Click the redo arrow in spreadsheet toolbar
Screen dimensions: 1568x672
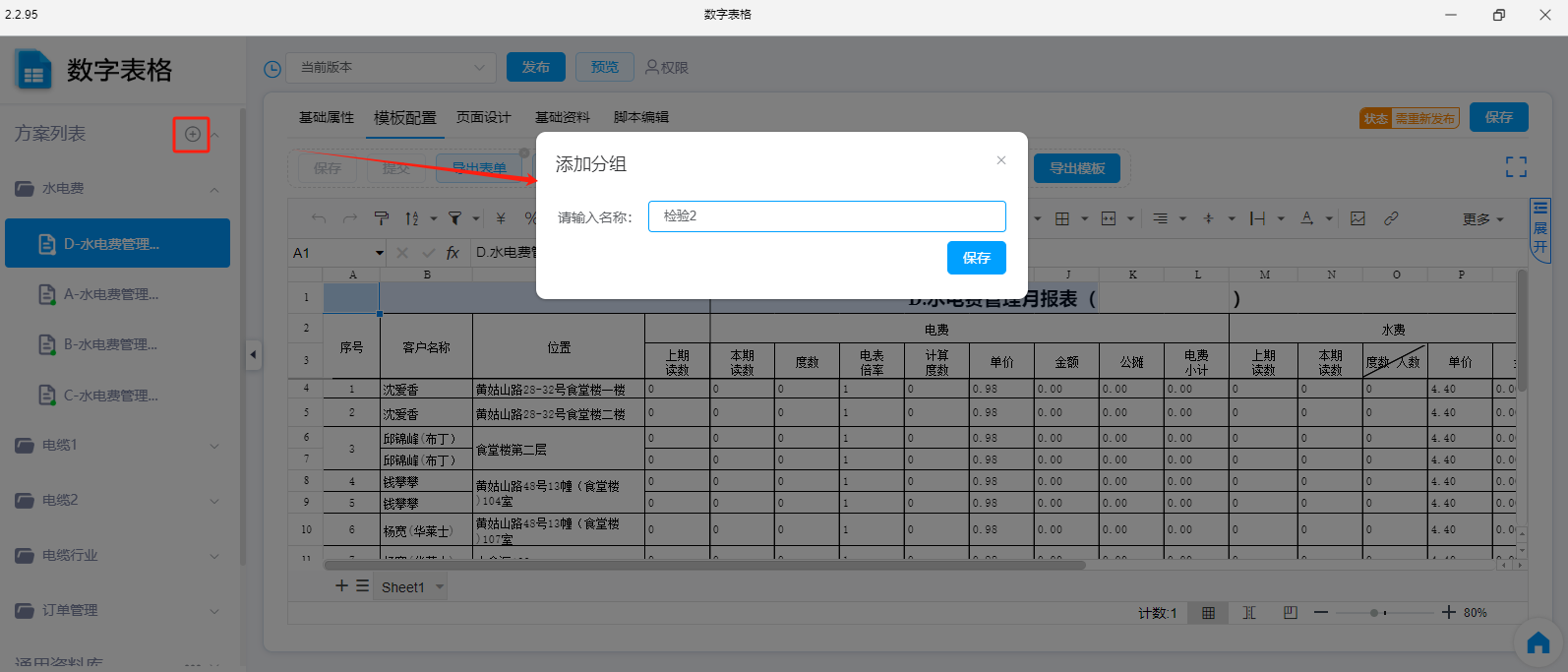point(350,218)
